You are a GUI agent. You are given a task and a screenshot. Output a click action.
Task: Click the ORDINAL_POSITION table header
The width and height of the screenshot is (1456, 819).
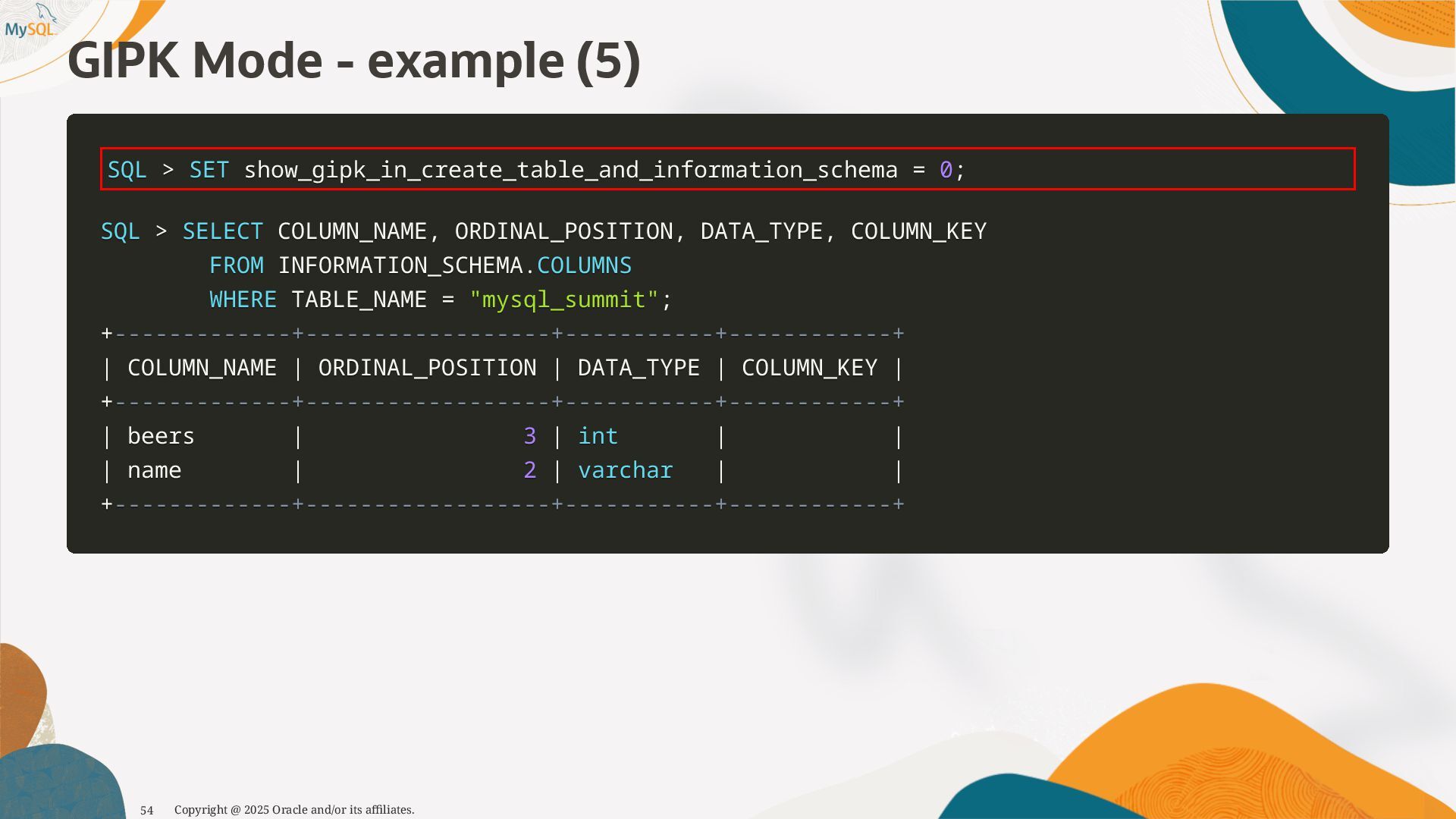pyautogui.click(x=427, y=368)
